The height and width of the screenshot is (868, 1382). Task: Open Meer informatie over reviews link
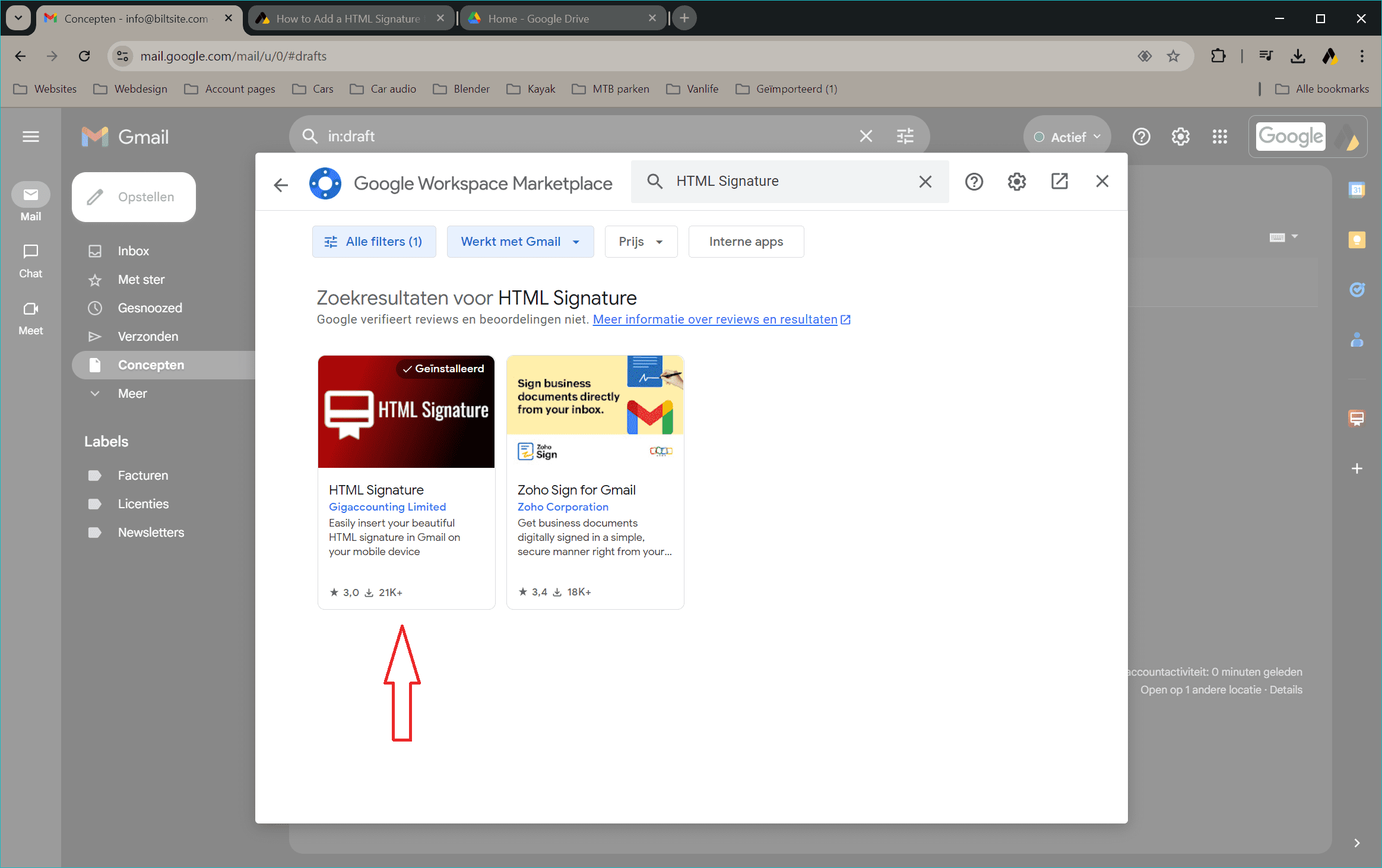pyautogui.click(x=721, y=319)
